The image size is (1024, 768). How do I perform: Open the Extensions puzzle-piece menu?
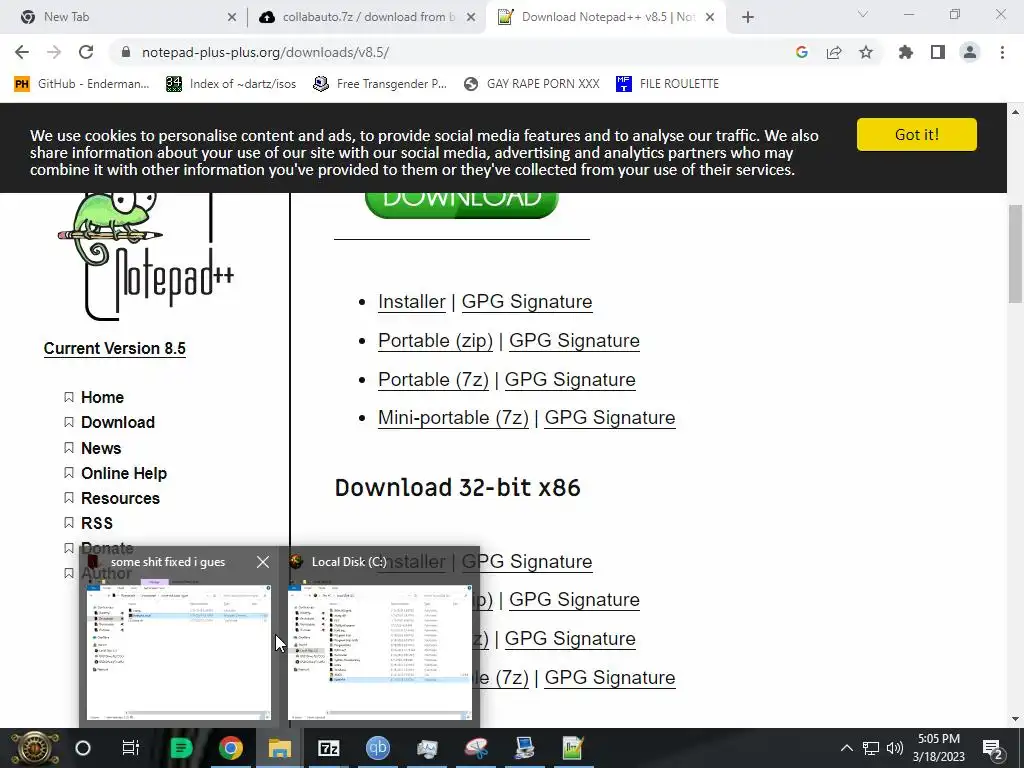click(905, 52)
